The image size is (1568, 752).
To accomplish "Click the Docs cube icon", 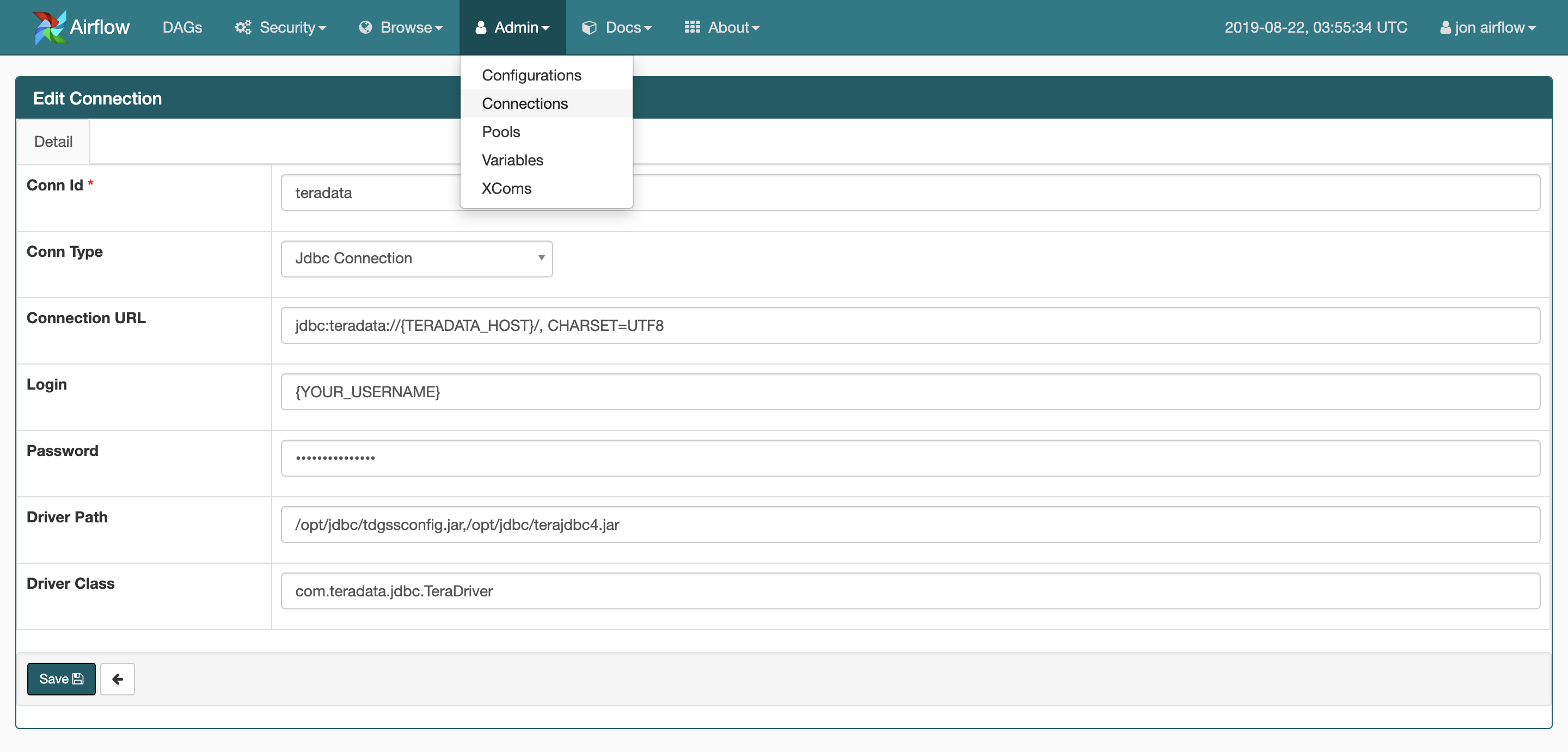I will (x=589, y=27).
